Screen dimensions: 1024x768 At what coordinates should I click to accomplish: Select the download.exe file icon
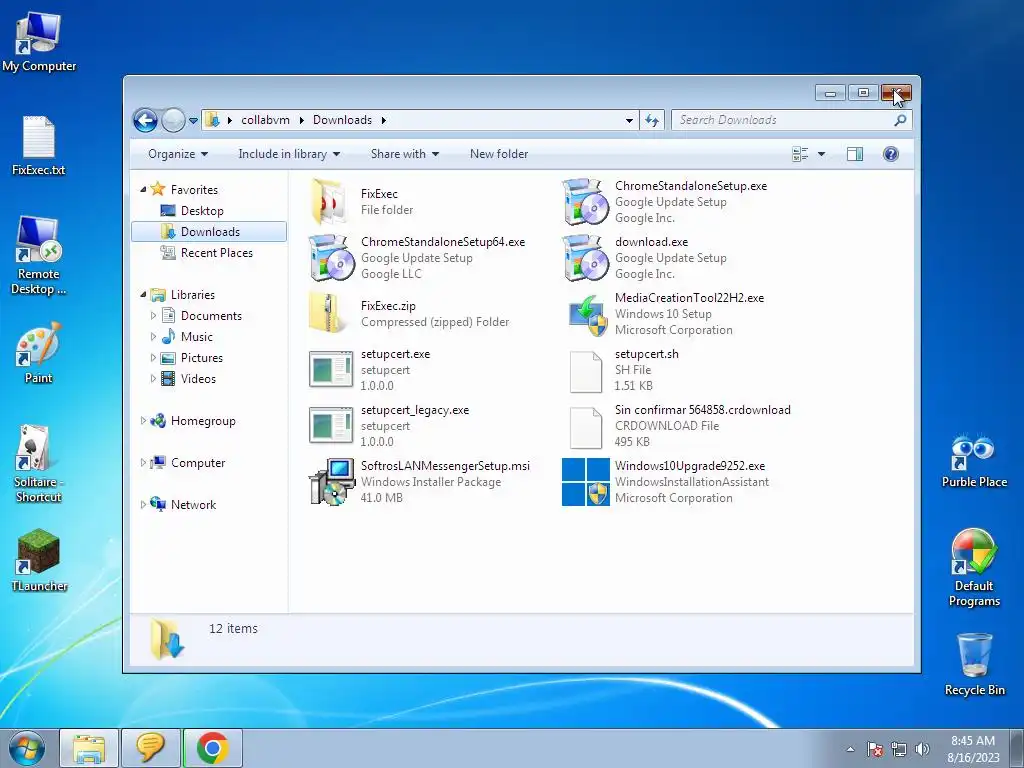[585, 258]
